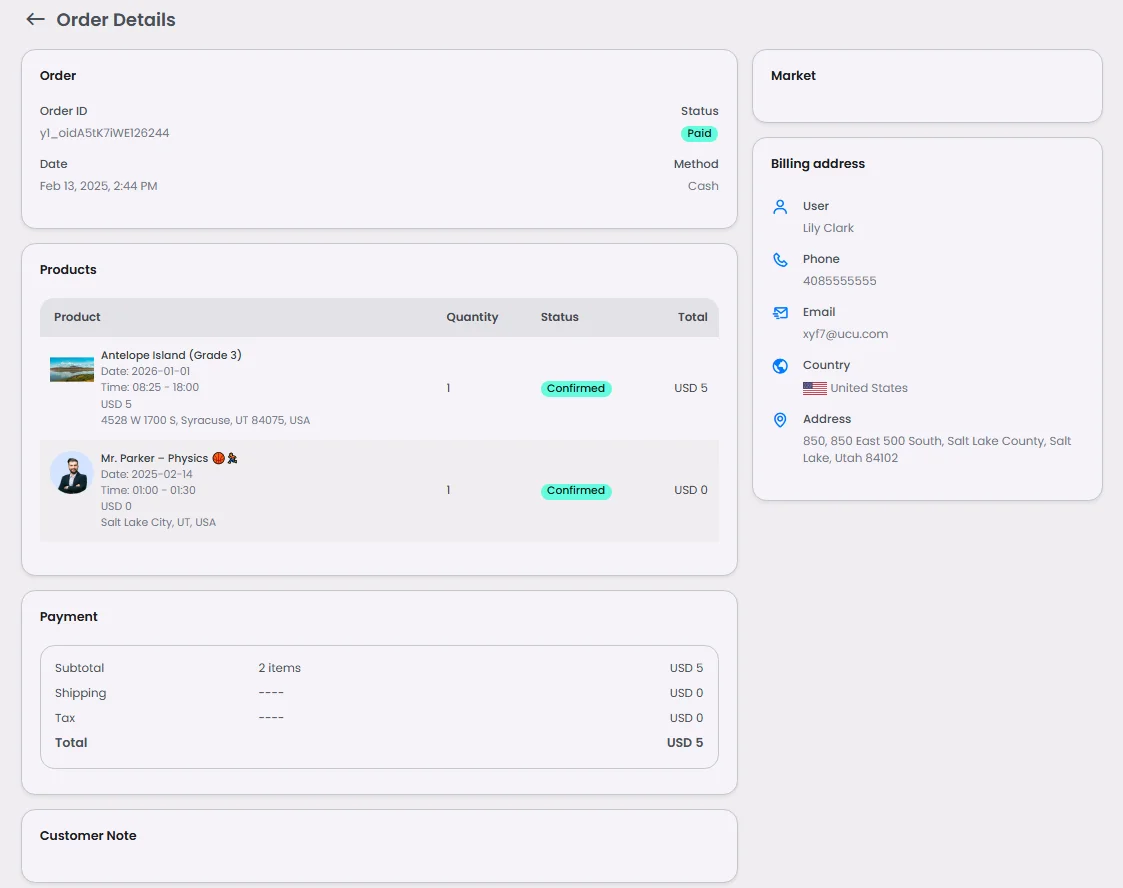
Task: Open the Antelope Island product thumbnail
Action: pyautogui.click(x=72, y=369)
